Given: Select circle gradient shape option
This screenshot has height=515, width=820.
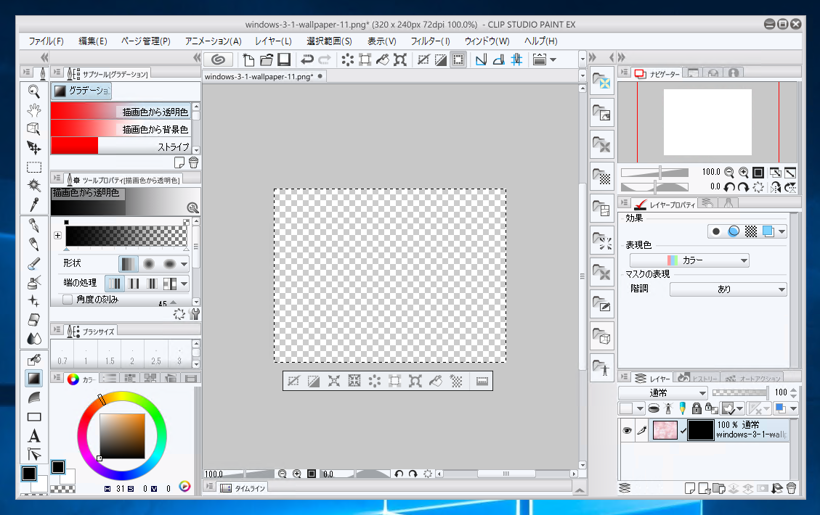Looking at the screenshot, I should [x=149, y=264].
